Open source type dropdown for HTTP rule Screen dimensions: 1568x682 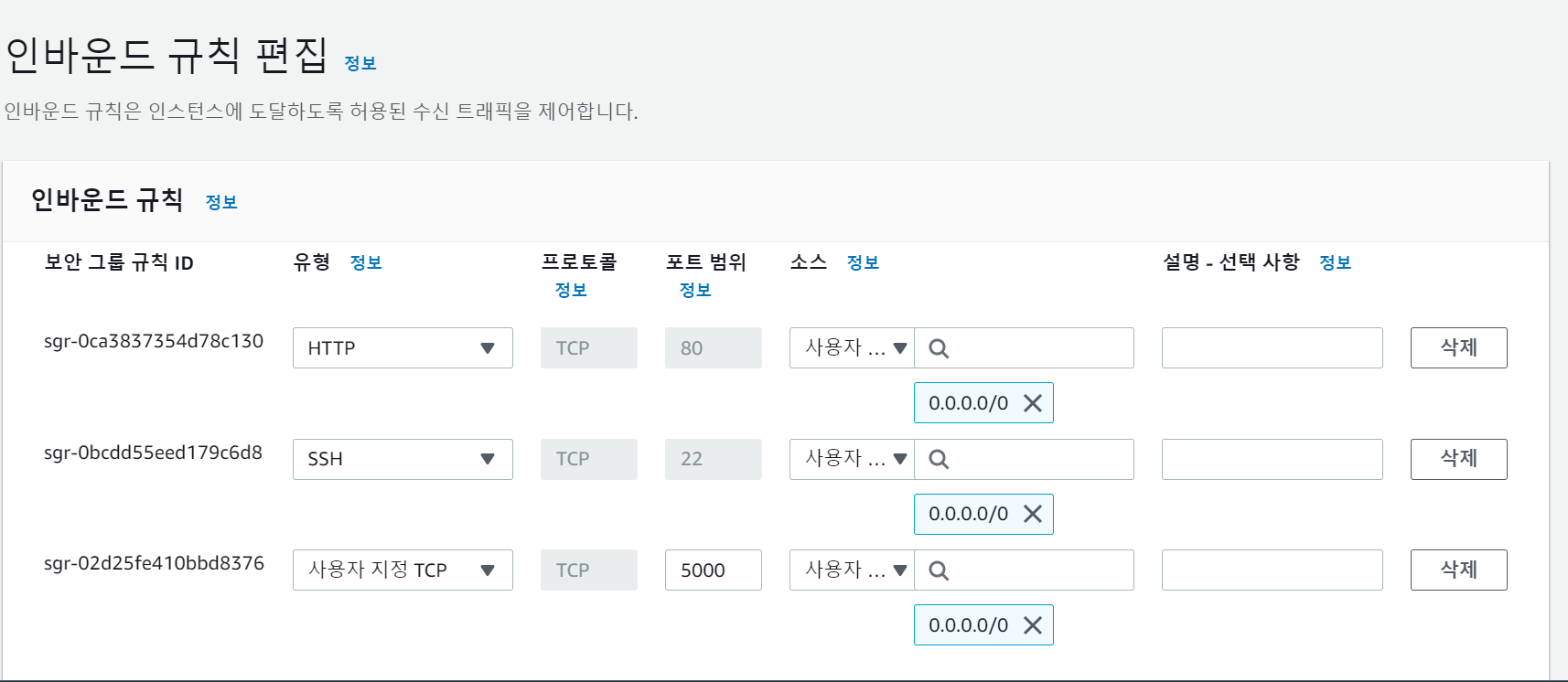coord(852,348)
